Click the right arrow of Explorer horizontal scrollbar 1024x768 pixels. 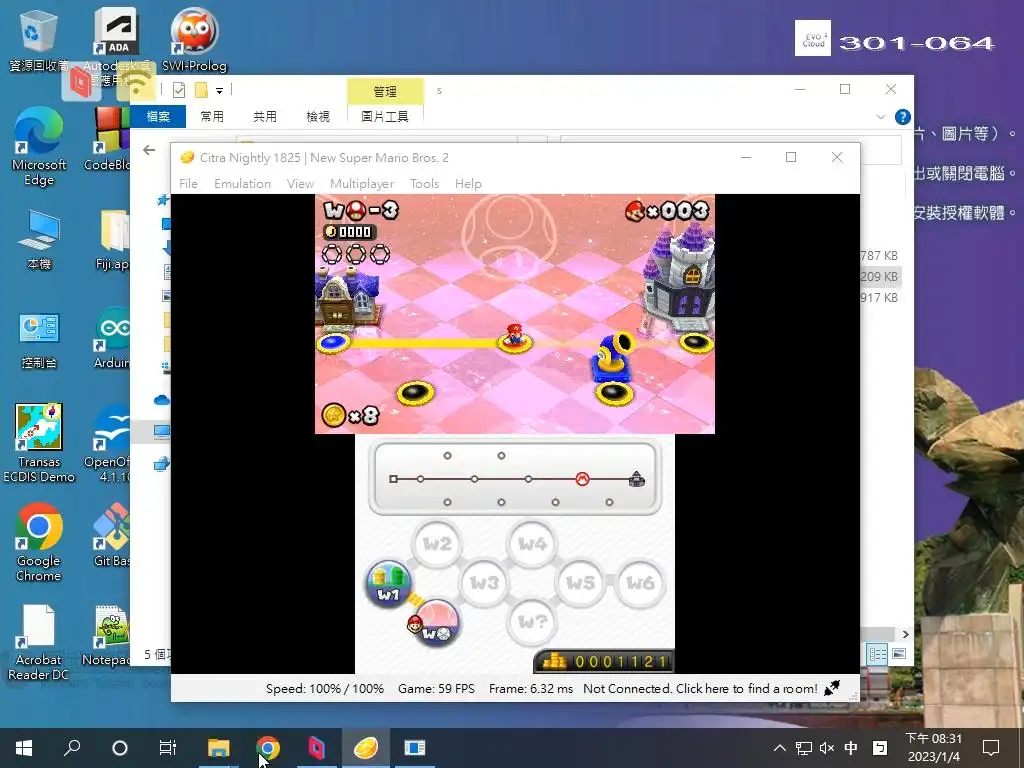(905, 634)
